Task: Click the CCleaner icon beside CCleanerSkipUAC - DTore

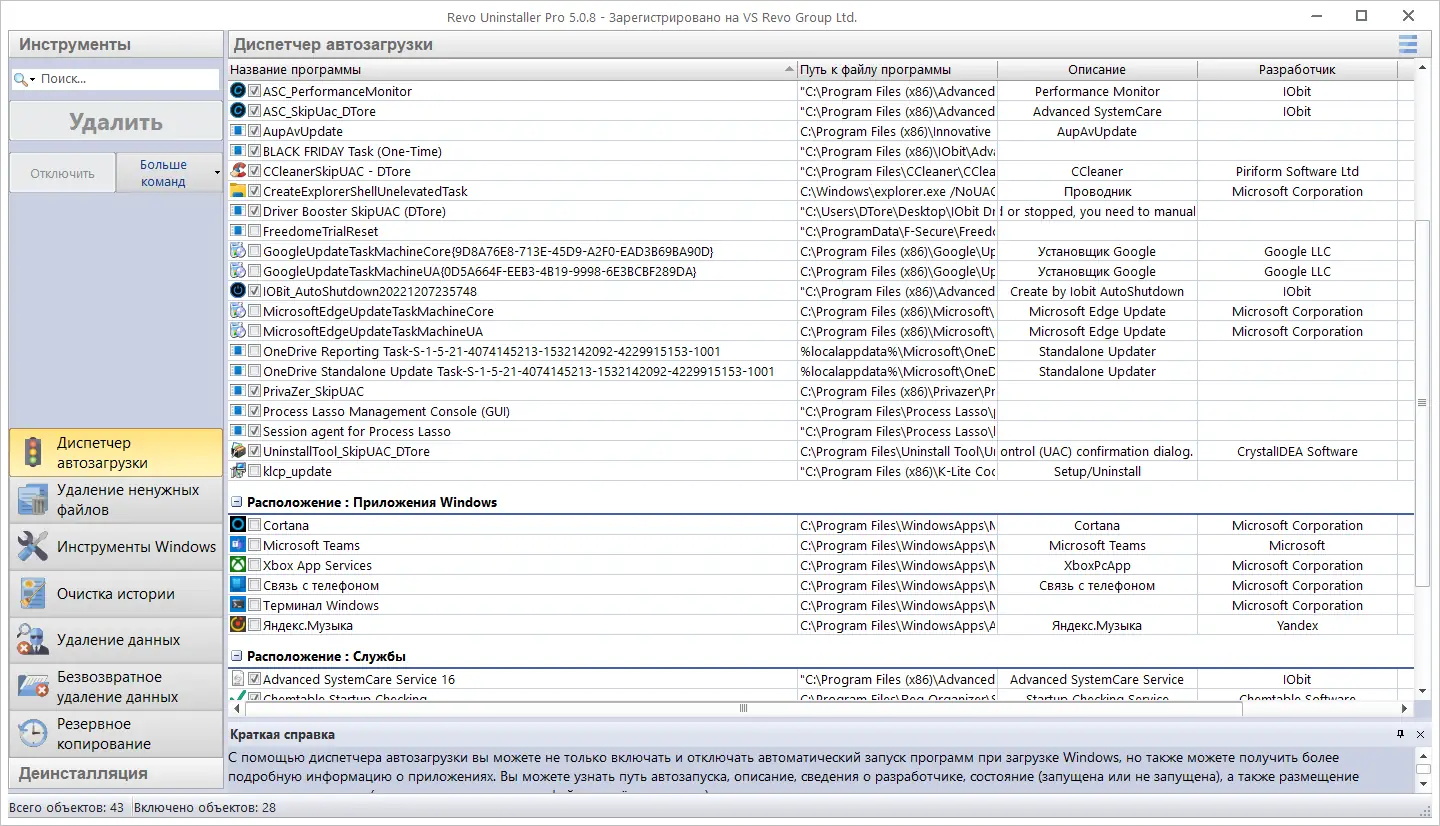Action: pos(238,171)
